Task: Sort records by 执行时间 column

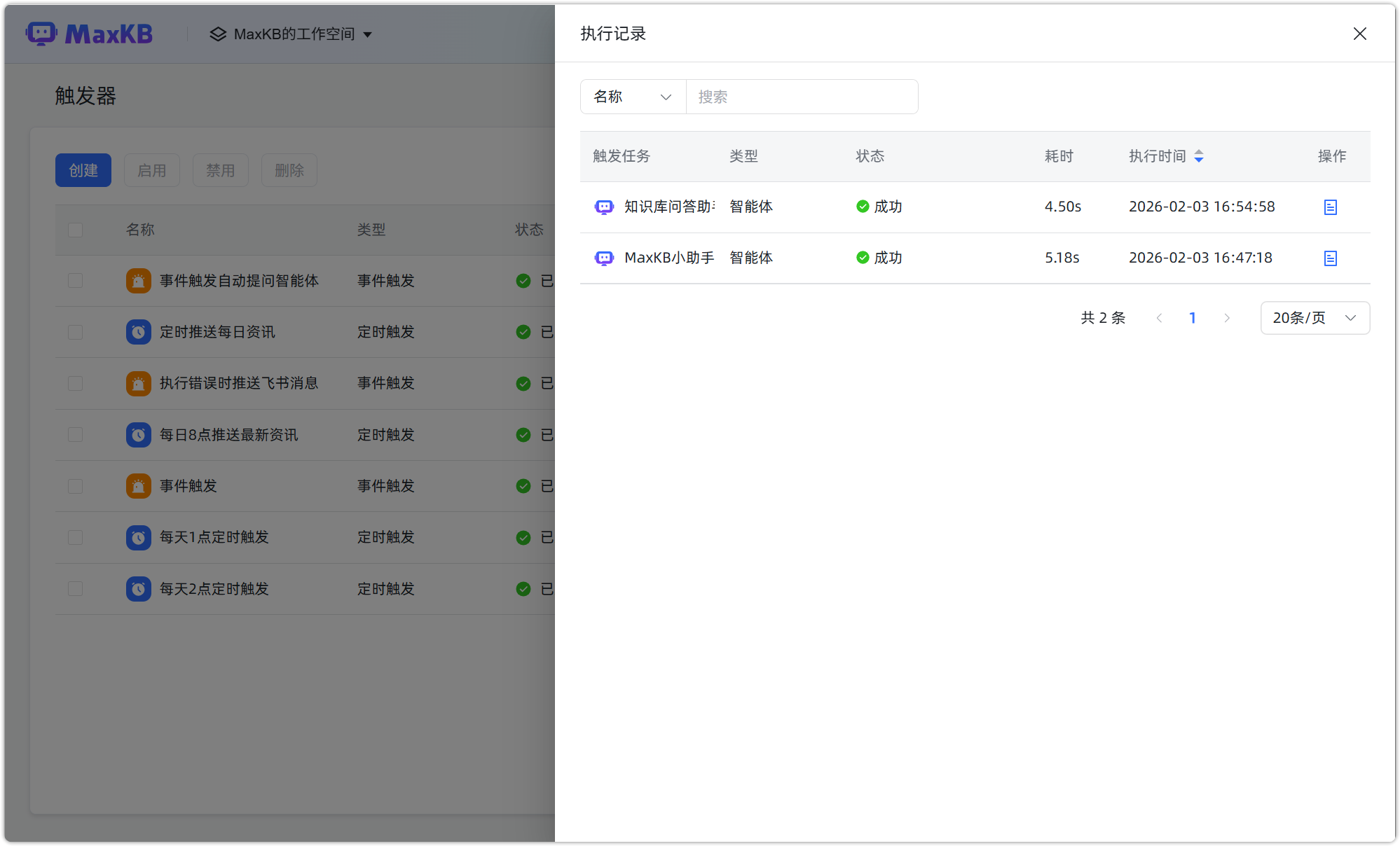Action: 1198,156
